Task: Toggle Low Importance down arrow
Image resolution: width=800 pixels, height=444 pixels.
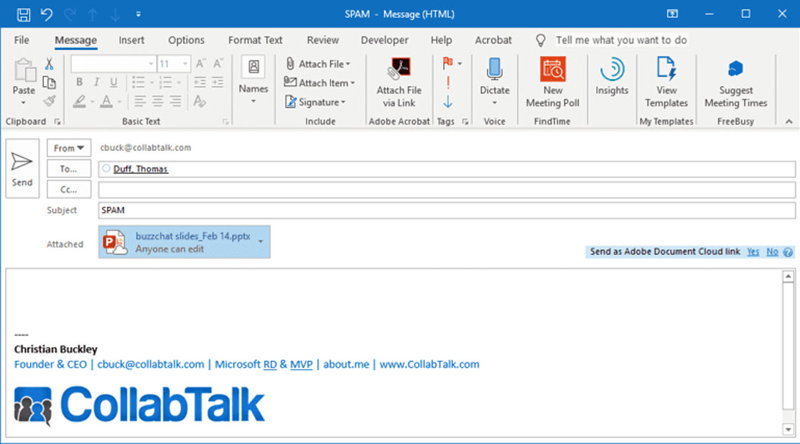Action: tap(447, 101)
